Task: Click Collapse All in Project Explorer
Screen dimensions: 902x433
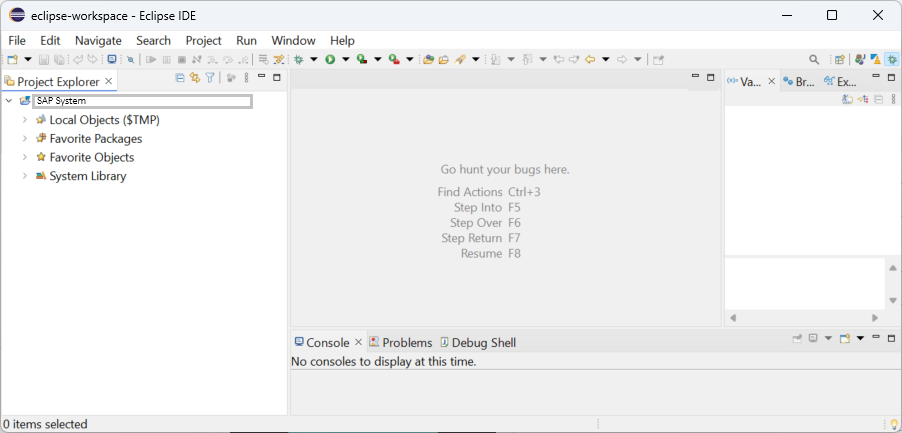Action: pos(180,78)
